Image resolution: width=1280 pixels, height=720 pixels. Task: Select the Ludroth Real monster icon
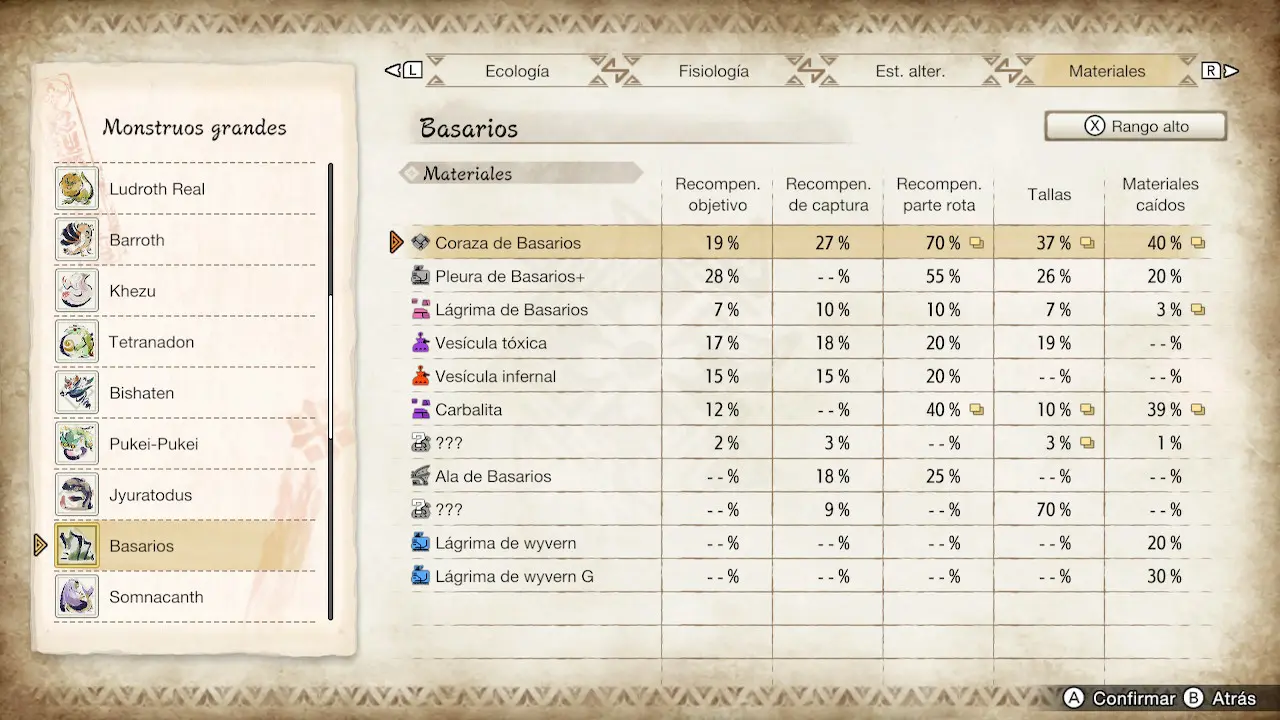pyautogui.click(x=77, y=189)
